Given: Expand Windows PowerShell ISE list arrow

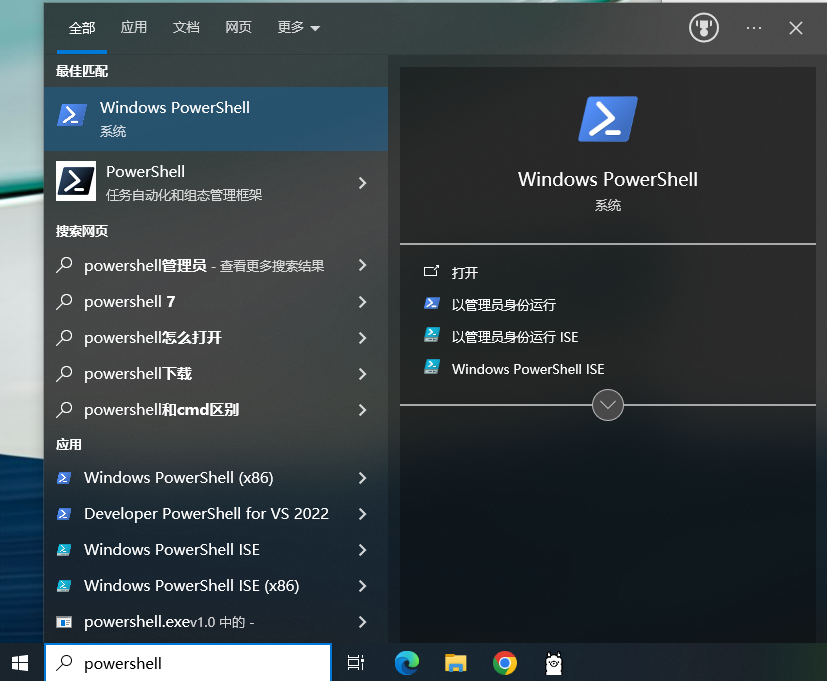Looking at the screenshot, I should point(362,550).
